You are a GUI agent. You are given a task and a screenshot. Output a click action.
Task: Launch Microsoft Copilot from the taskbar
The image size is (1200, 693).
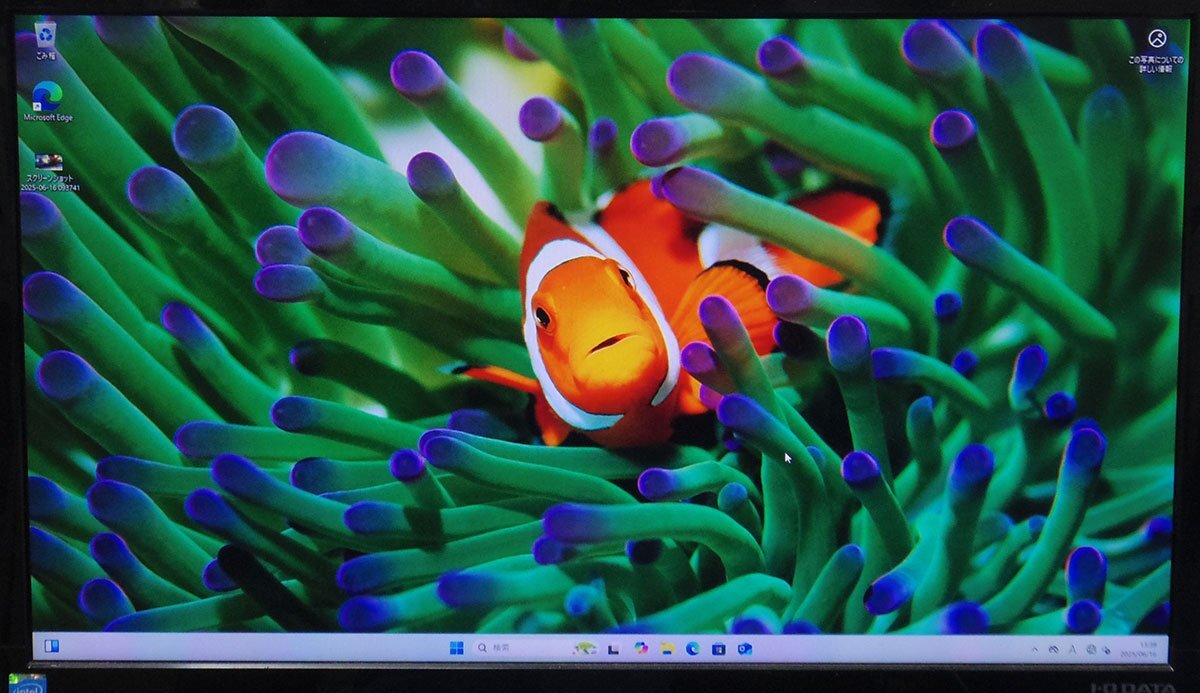[640, 648]
